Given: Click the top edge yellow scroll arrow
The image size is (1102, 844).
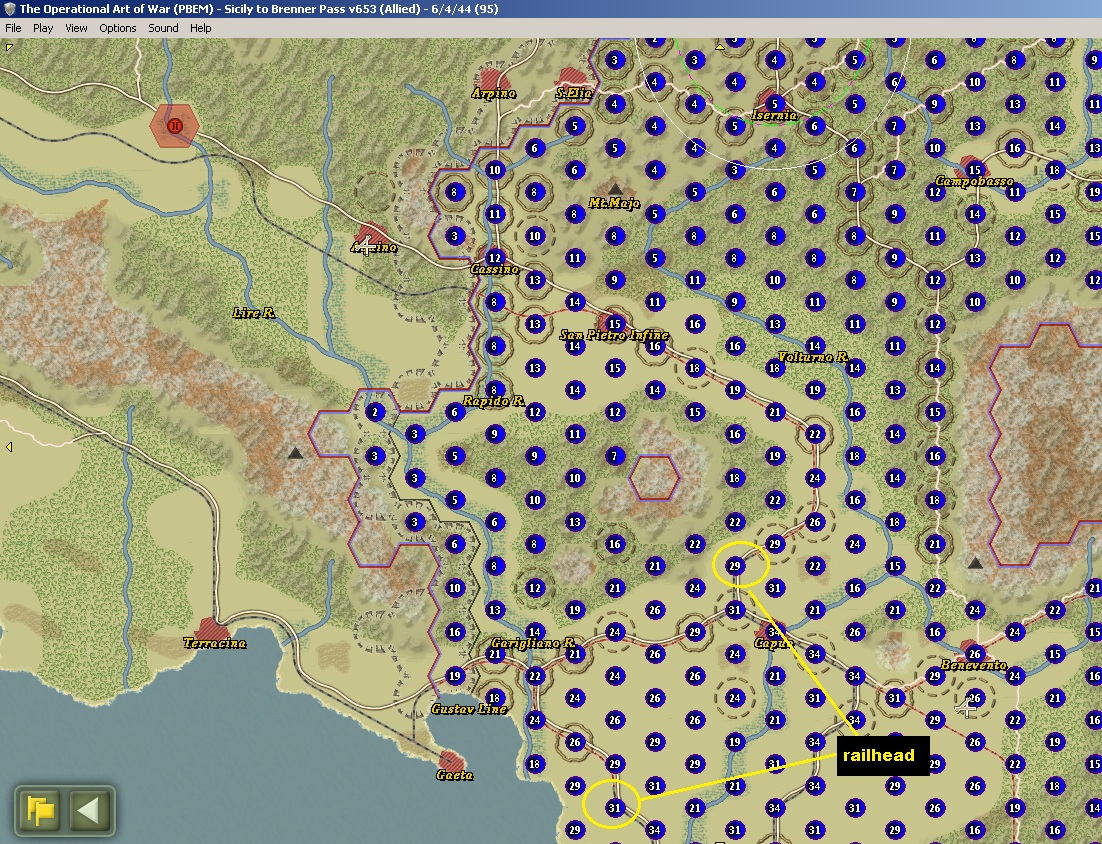Looking at the screenshot, I should pyautogui.click(x=720, y=47).
